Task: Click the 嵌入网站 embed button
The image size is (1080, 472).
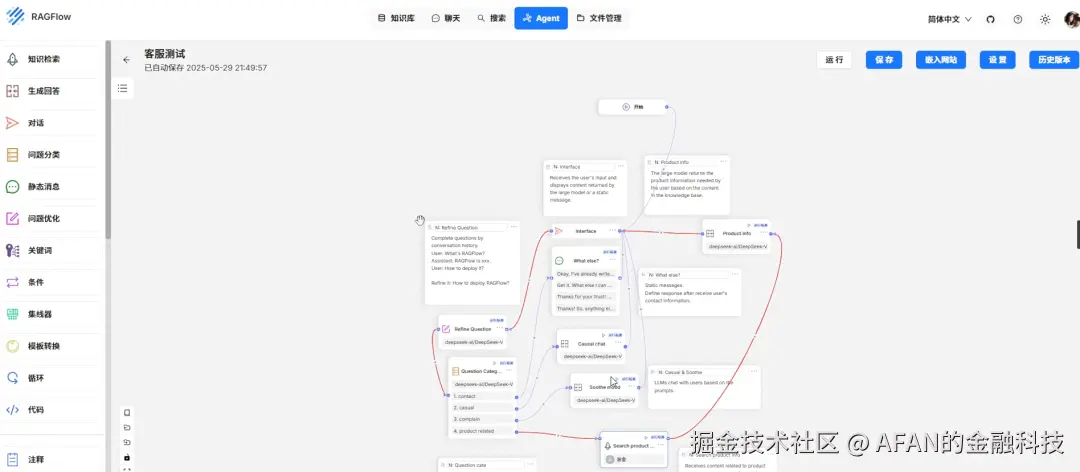Action: pos(941,60)
